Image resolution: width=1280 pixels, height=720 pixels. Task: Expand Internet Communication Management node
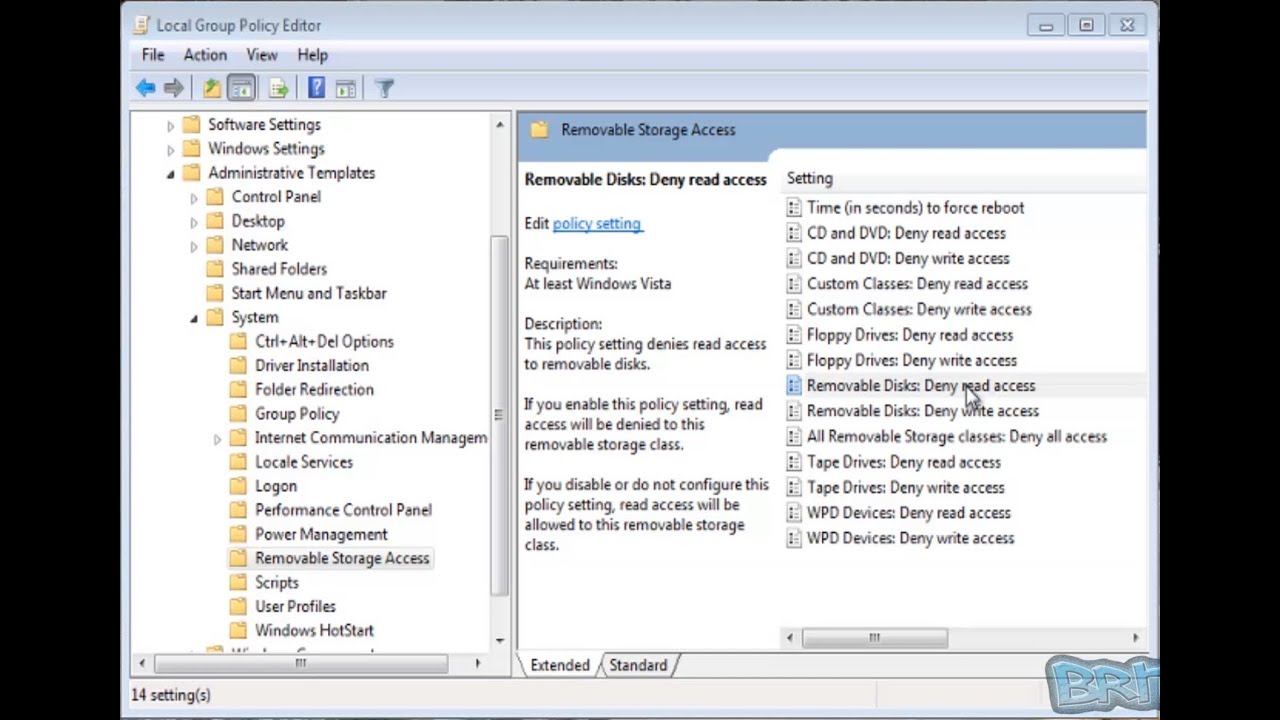coord(217,439)
